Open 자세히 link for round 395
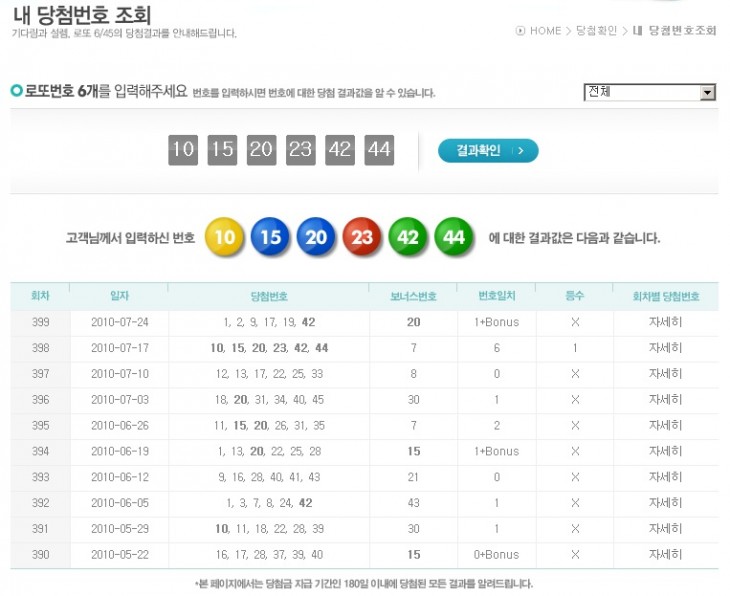 pos(665,425)
